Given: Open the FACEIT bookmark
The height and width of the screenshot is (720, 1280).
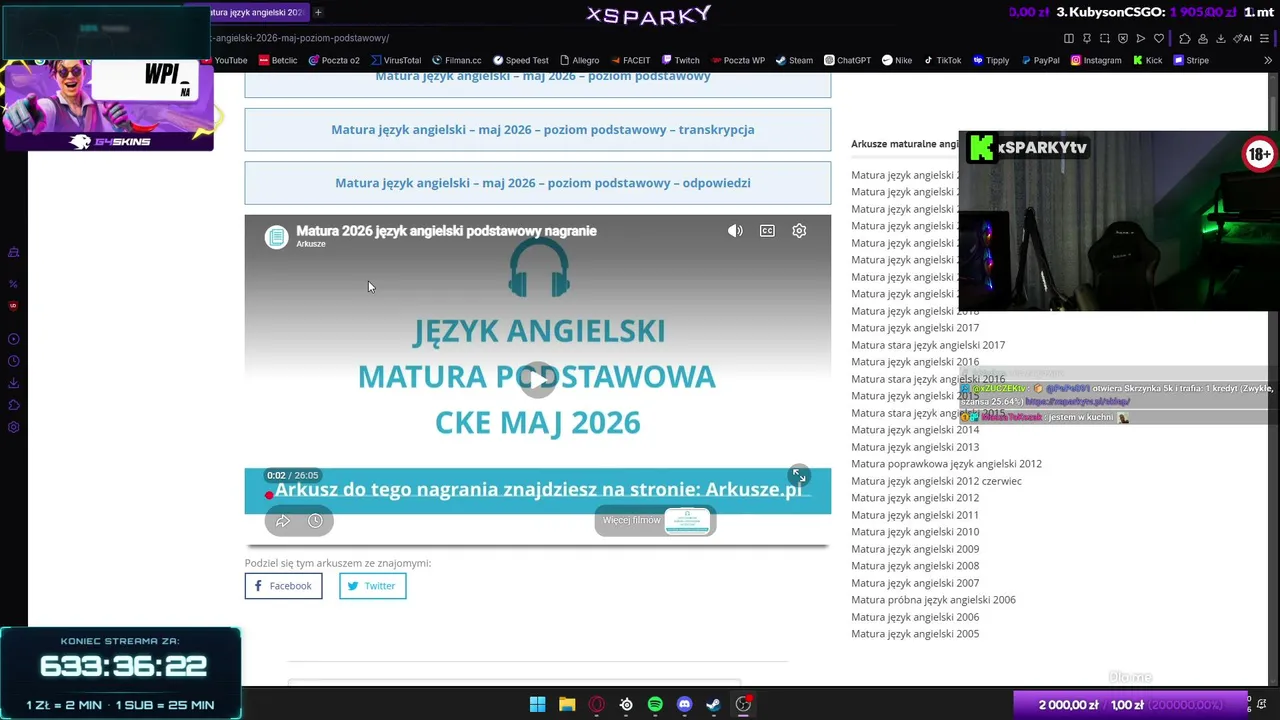Looking at the screenshot, I should tap(630, 60).
